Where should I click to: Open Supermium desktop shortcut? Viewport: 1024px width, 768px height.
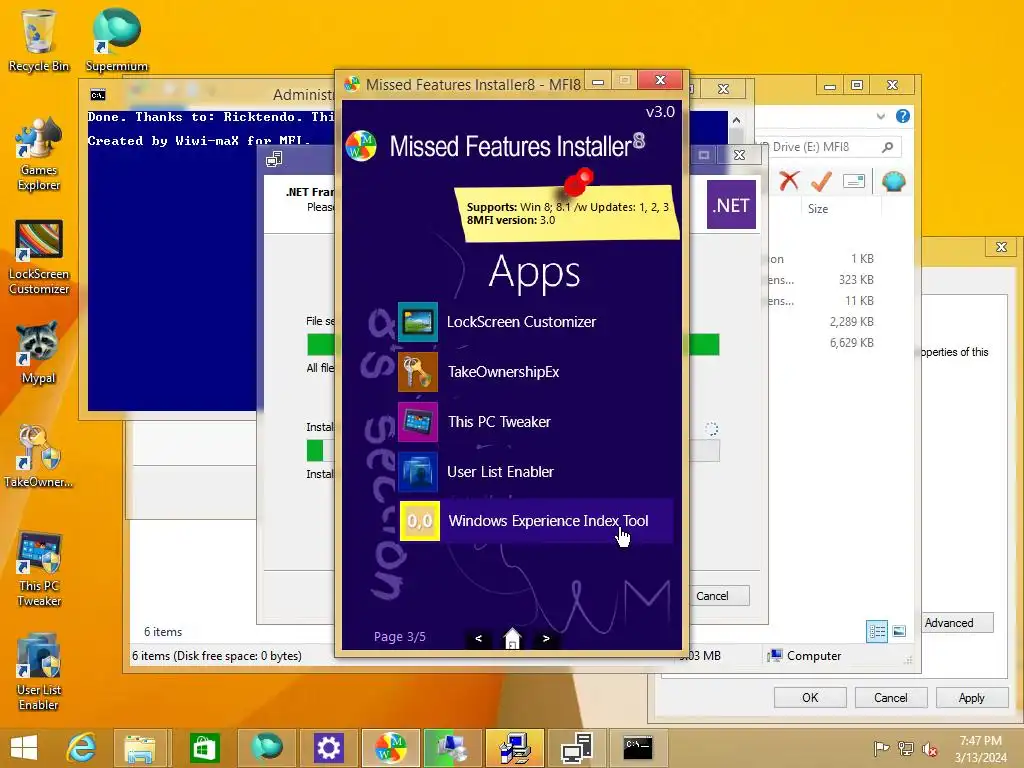click(x=116, y=40)
